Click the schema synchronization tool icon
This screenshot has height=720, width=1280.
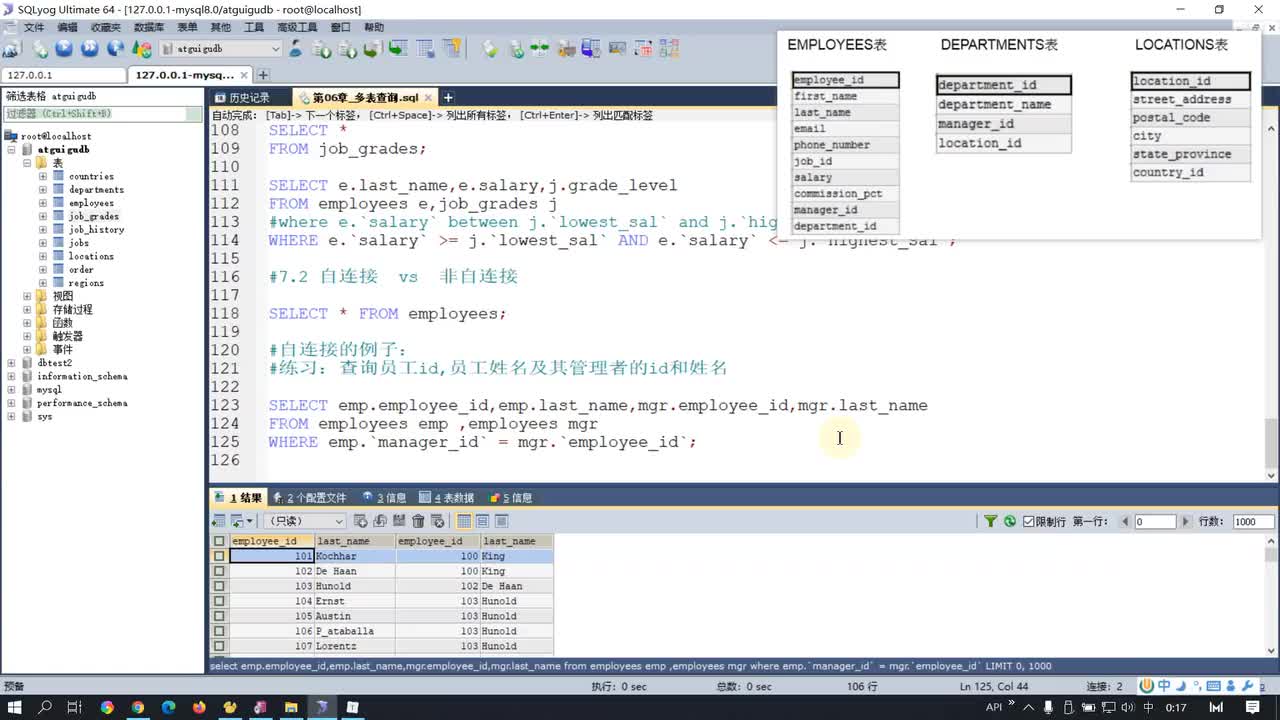tap(539, 48)
